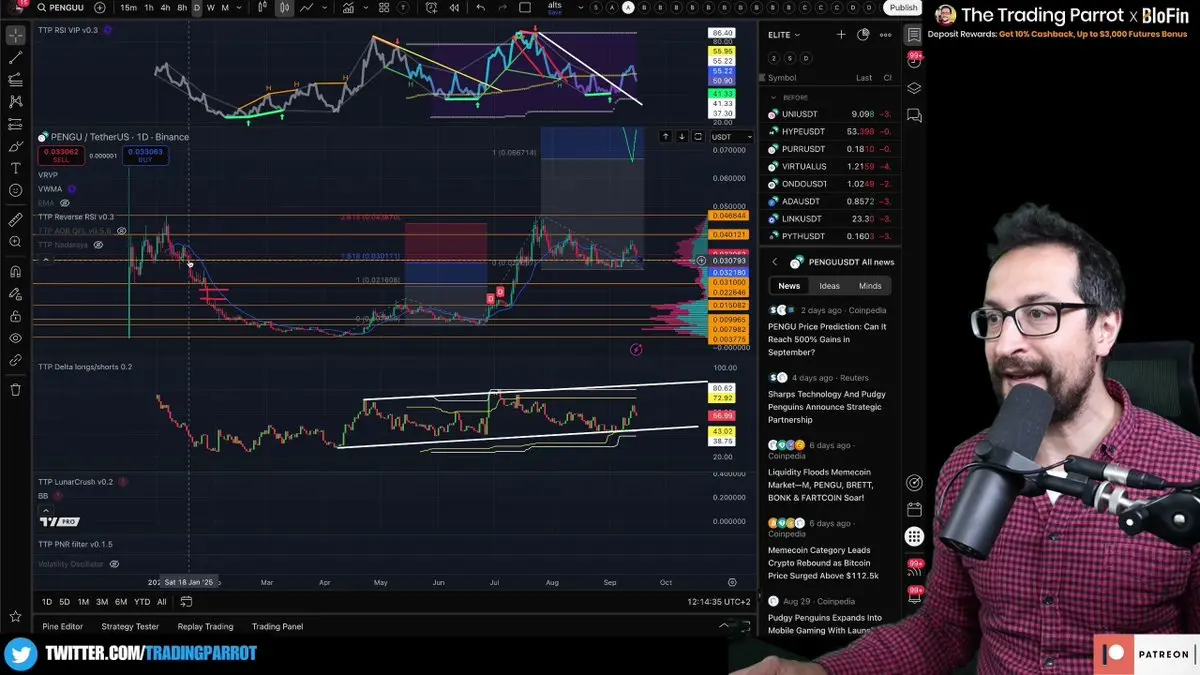Select the D daily timeframe
This screenshot has height=675, width=1200.
click(197, 7)
